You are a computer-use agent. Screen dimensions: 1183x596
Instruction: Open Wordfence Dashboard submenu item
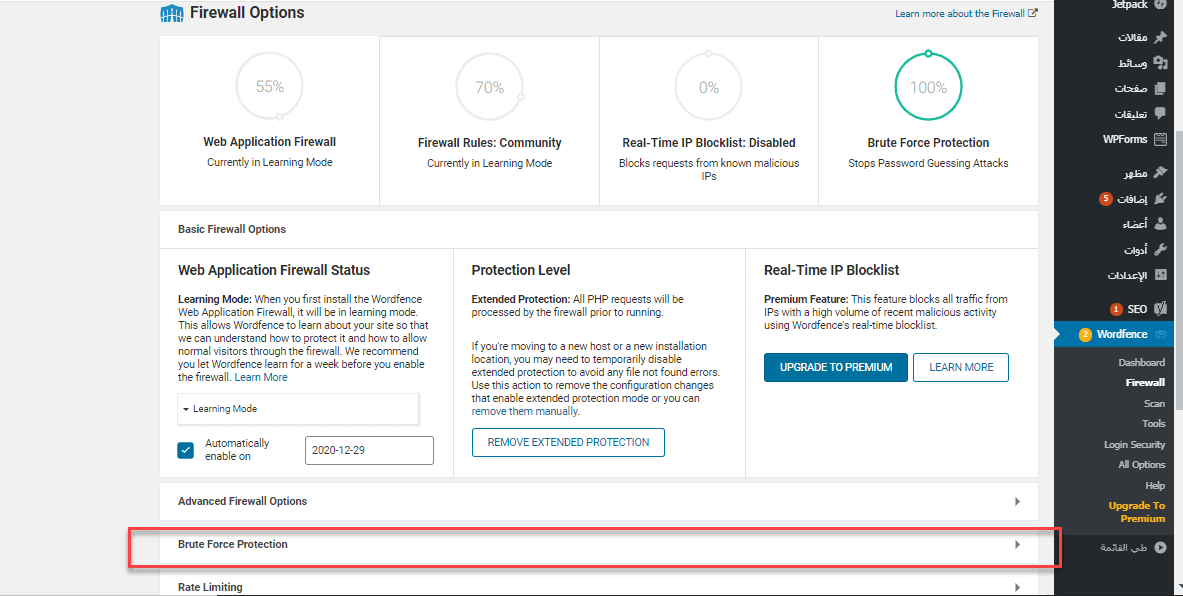pos(1142,362)
